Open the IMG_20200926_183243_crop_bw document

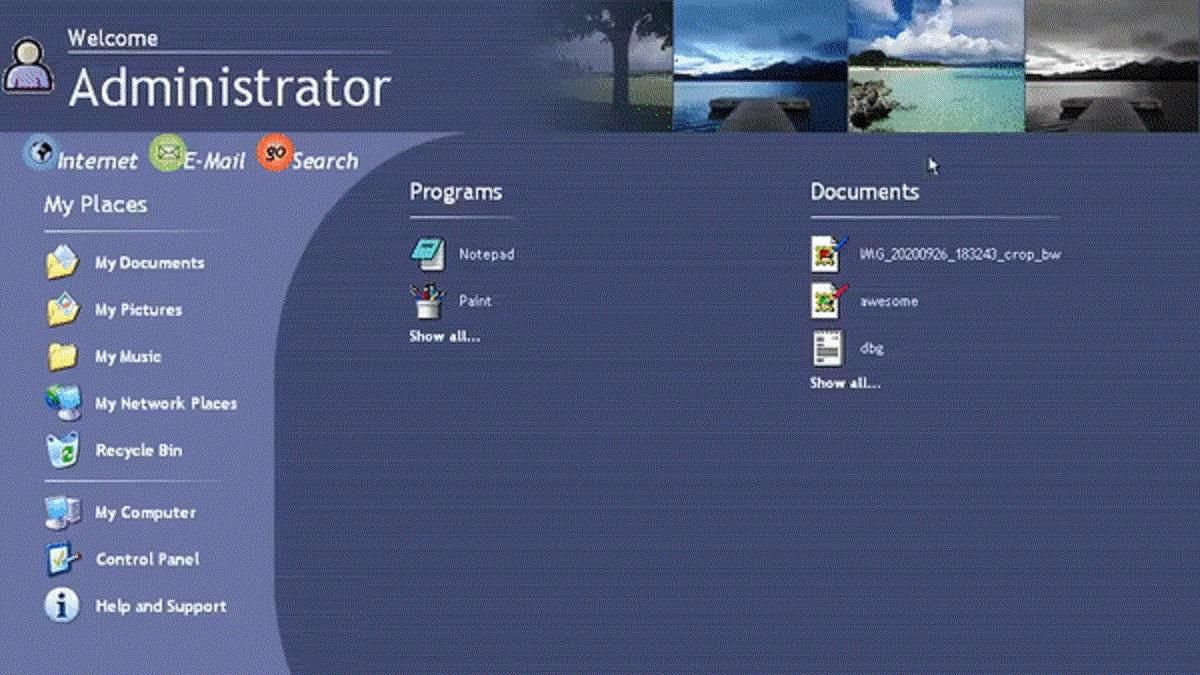(x=962, y=254)
